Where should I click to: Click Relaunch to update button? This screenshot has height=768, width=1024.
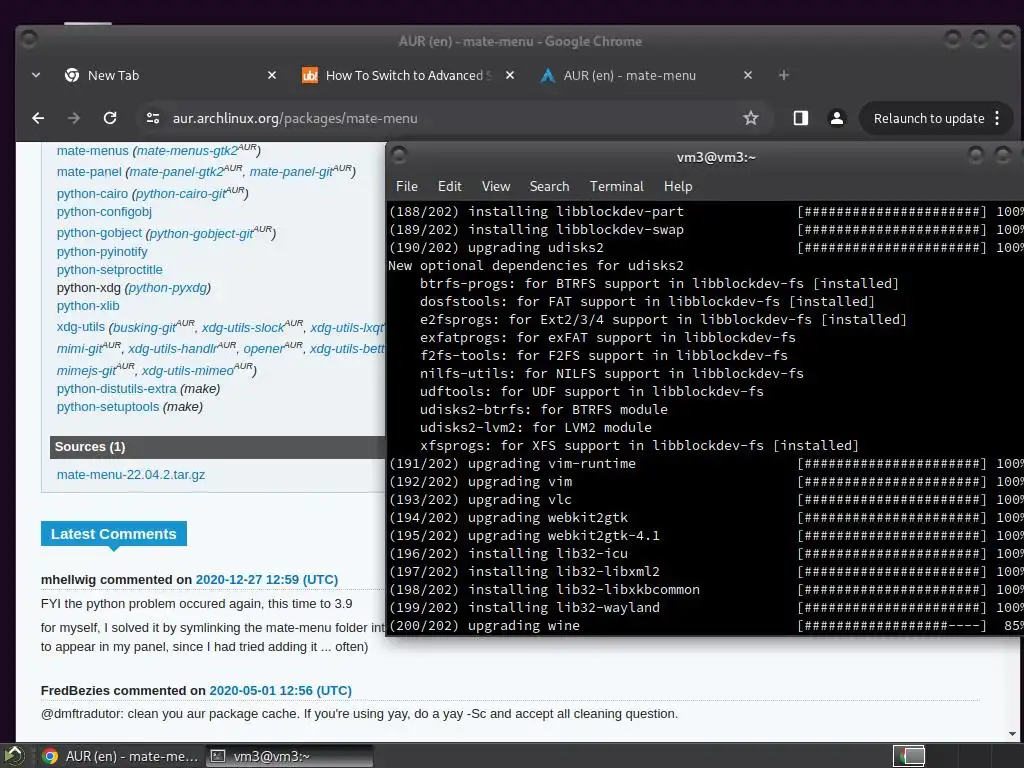[929, 118]
